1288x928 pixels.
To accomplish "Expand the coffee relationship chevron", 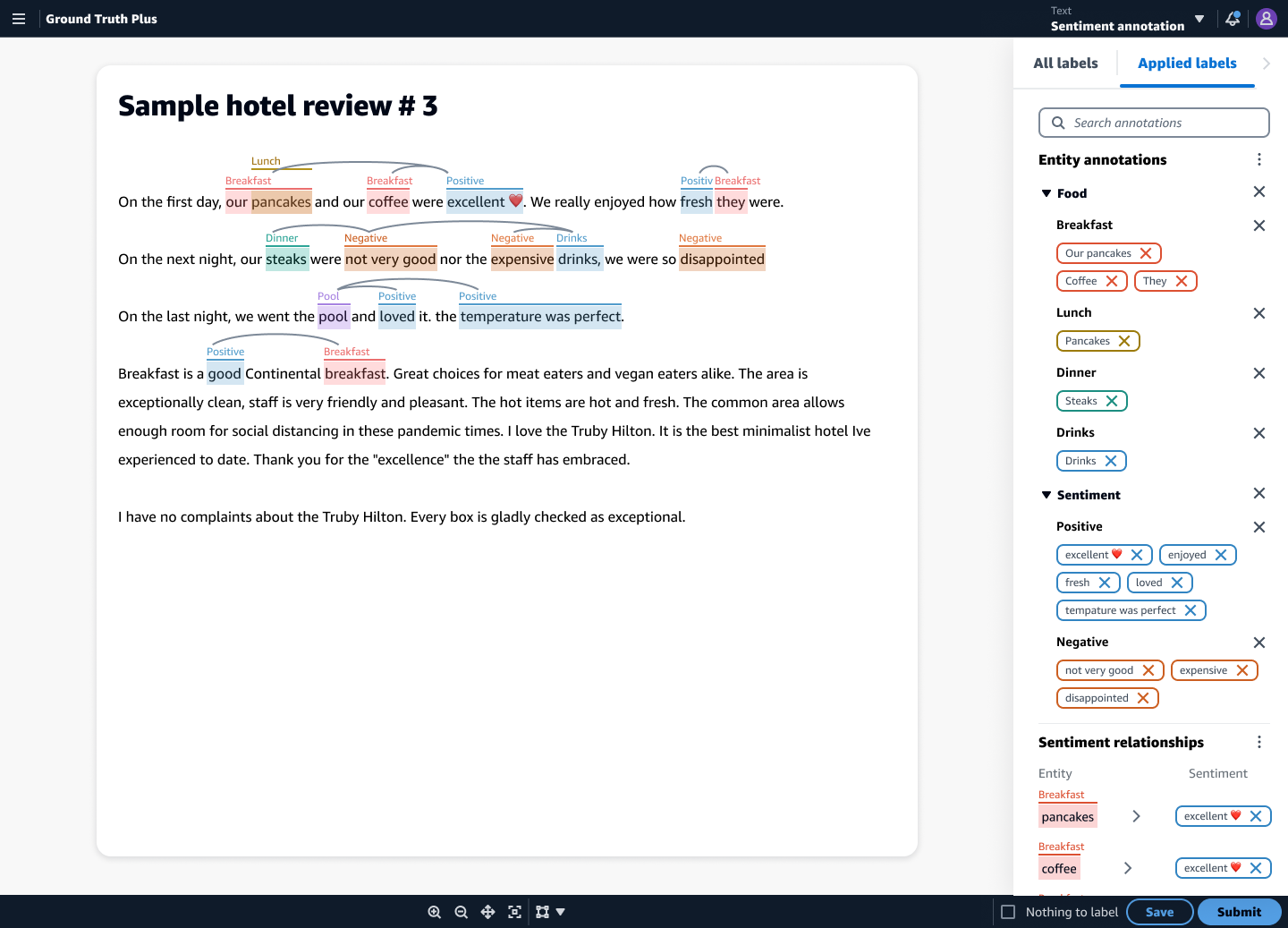I will click(1128, 868).
